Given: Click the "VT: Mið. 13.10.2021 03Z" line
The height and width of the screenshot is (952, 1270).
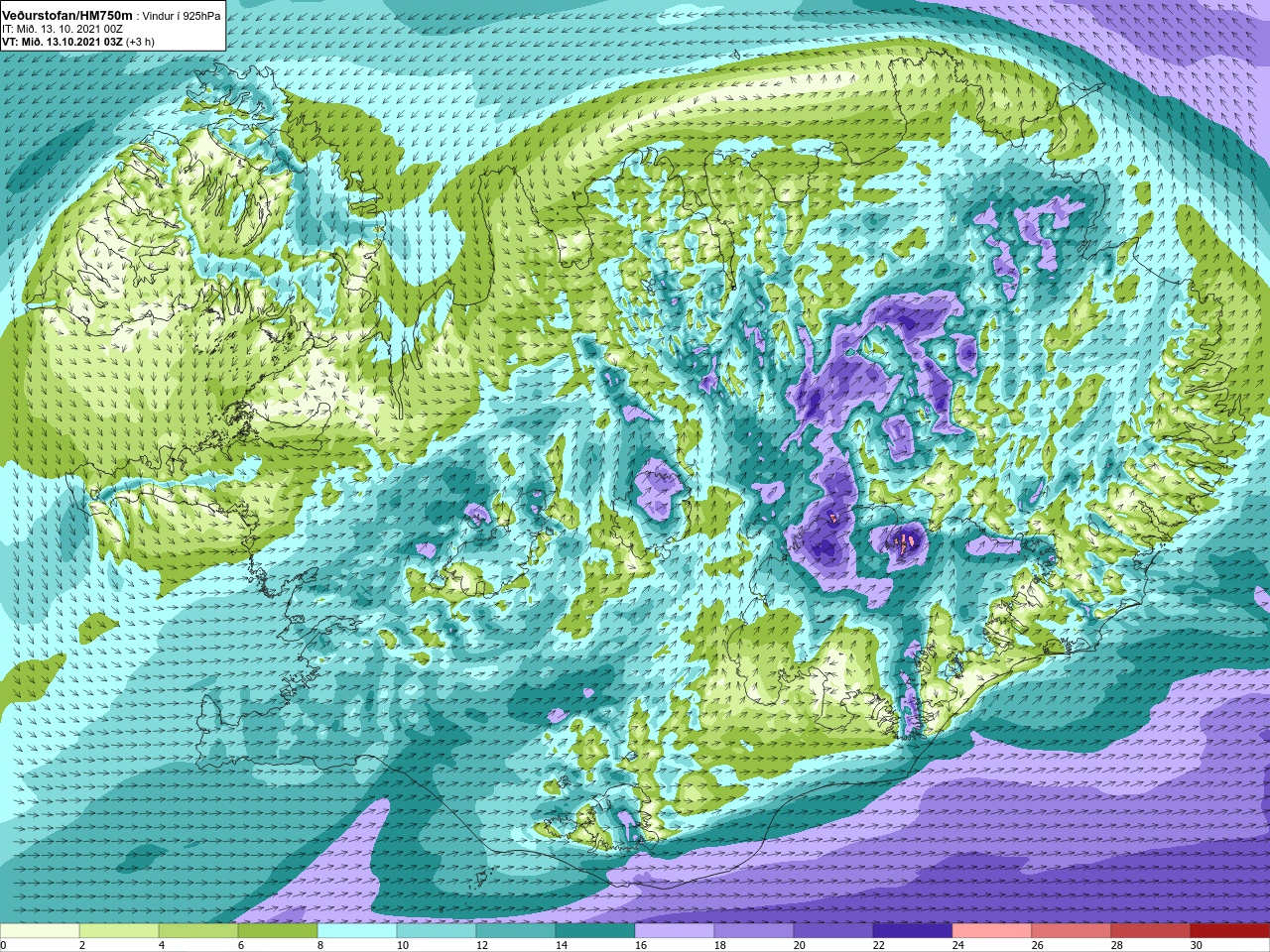Looking at the screenshot, I should click(63, 42).
